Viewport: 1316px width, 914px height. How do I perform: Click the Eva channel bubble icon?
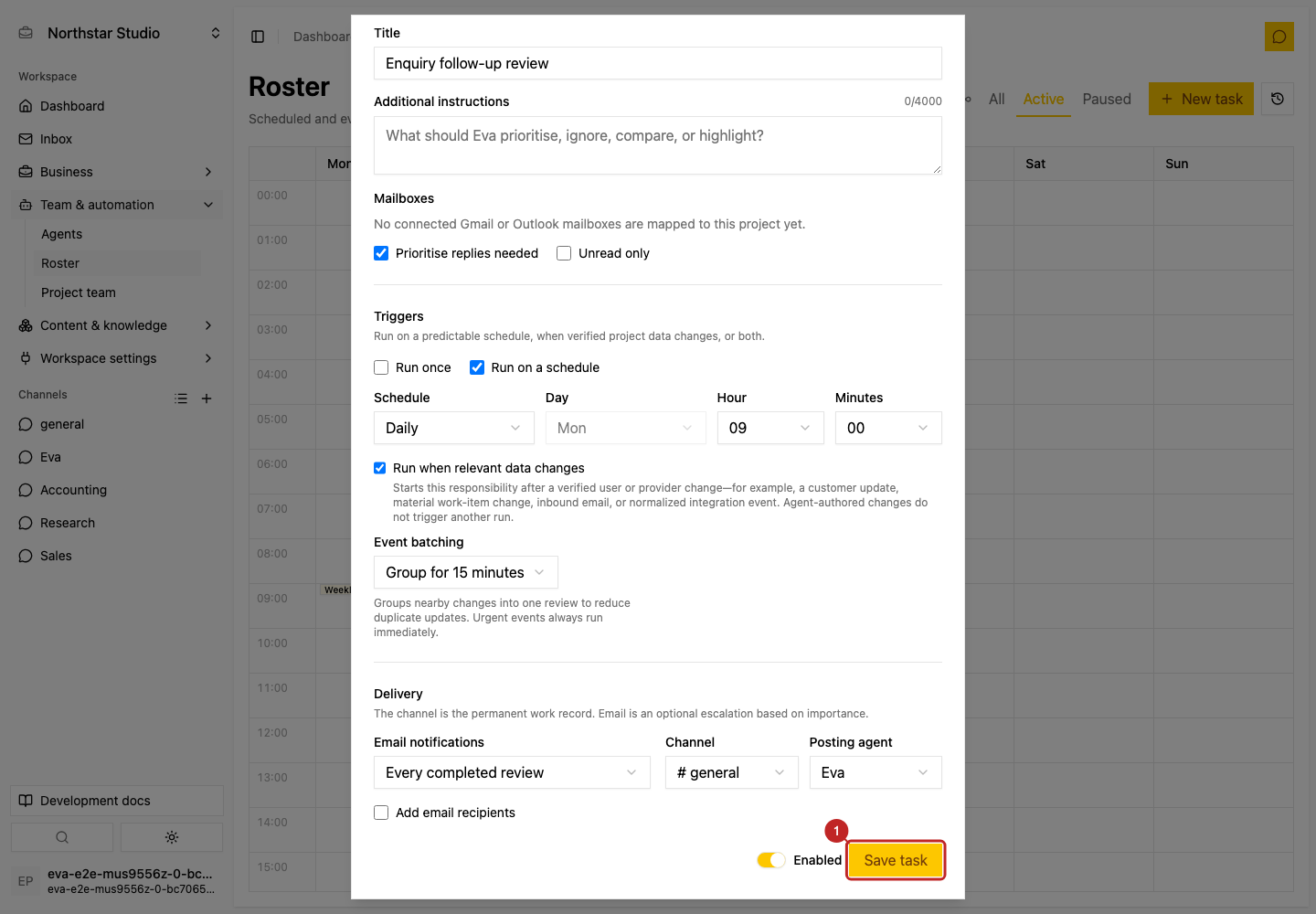pyautogui.click(x=26, y=457)
